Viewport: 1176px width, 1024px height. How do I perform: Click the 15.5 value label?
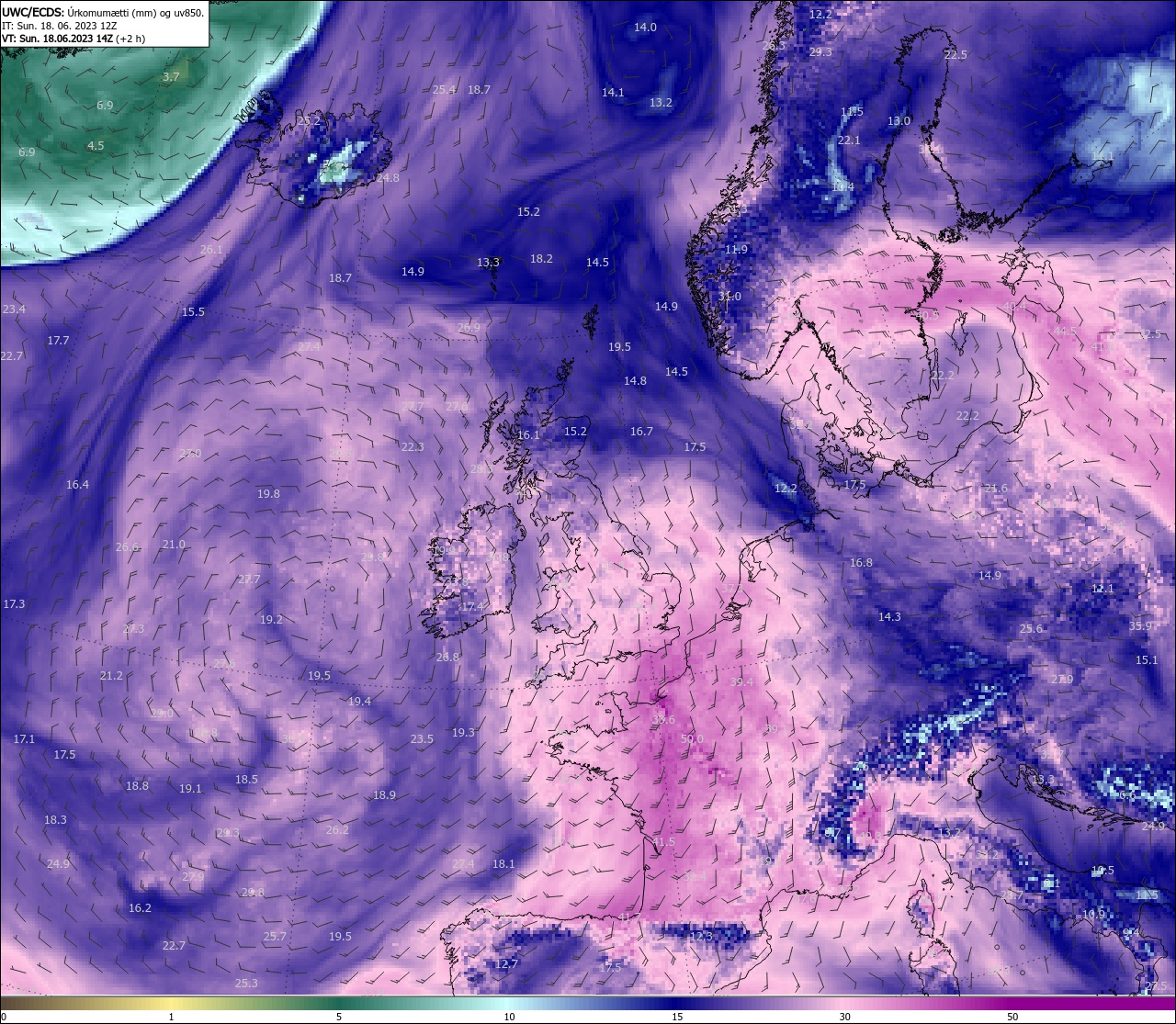(193, 312)
